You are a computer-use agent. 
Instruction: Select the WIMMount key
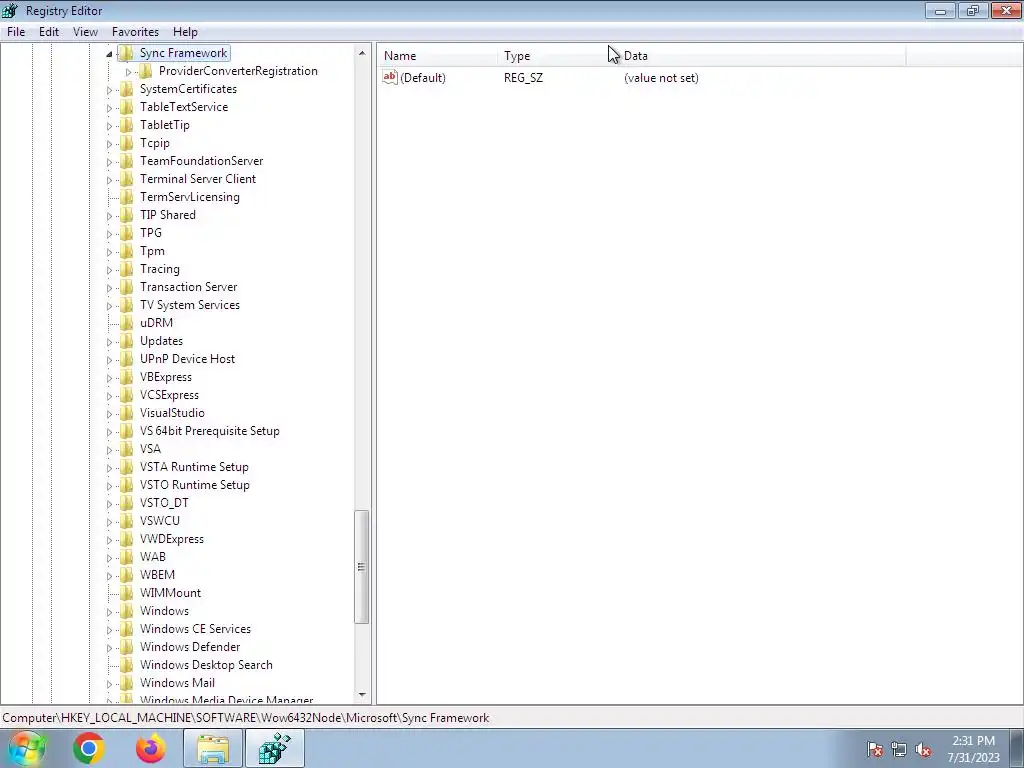[x=170, y=593]
